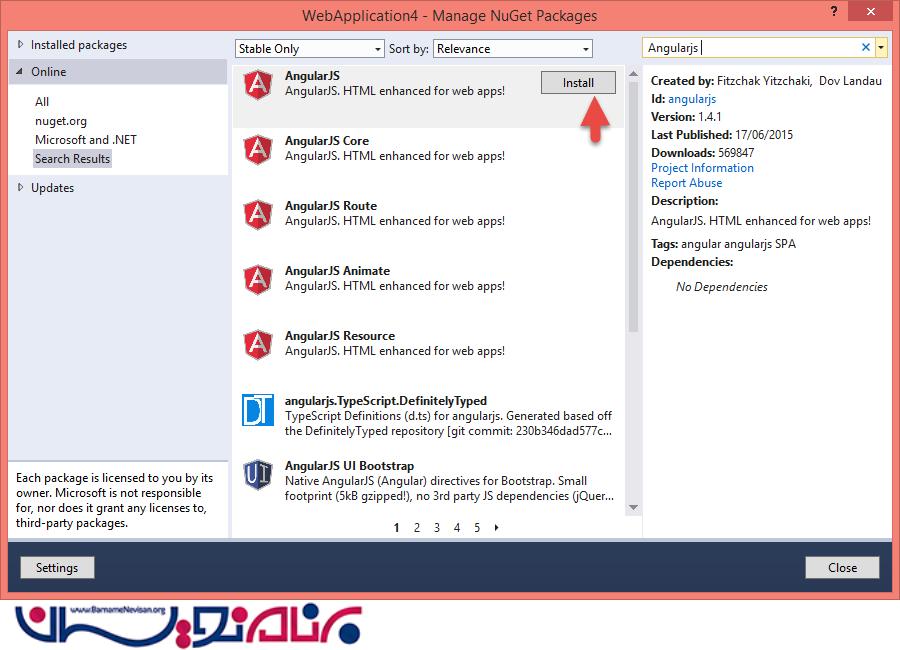Screen dimensions: 900x650
Task: Select the AngularJS Resource package title
Action: 340,335
